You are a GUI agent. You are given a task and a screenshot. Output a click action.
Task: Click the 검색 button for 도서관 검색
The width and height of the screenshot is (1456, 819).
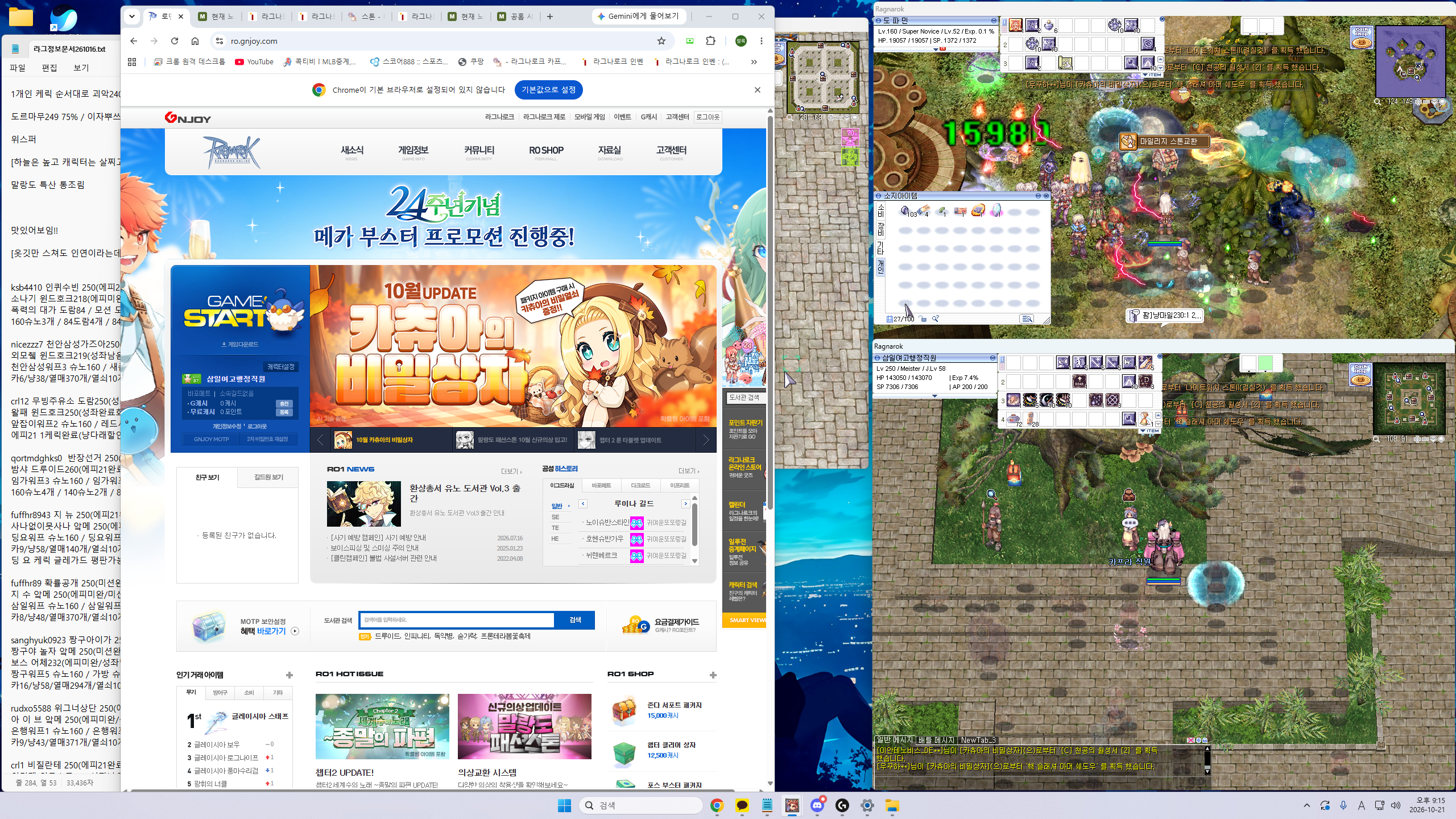(575, 620)
